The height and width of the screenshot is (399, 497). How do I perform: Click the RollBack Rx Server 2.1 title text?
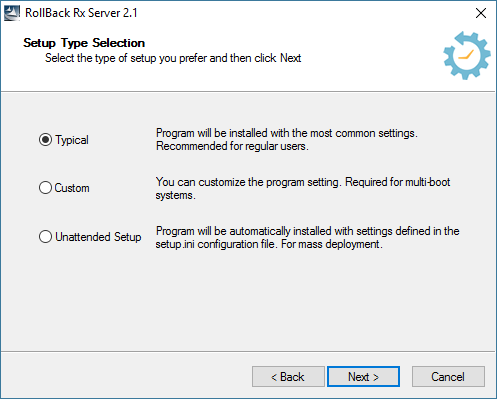click(81, 13)
